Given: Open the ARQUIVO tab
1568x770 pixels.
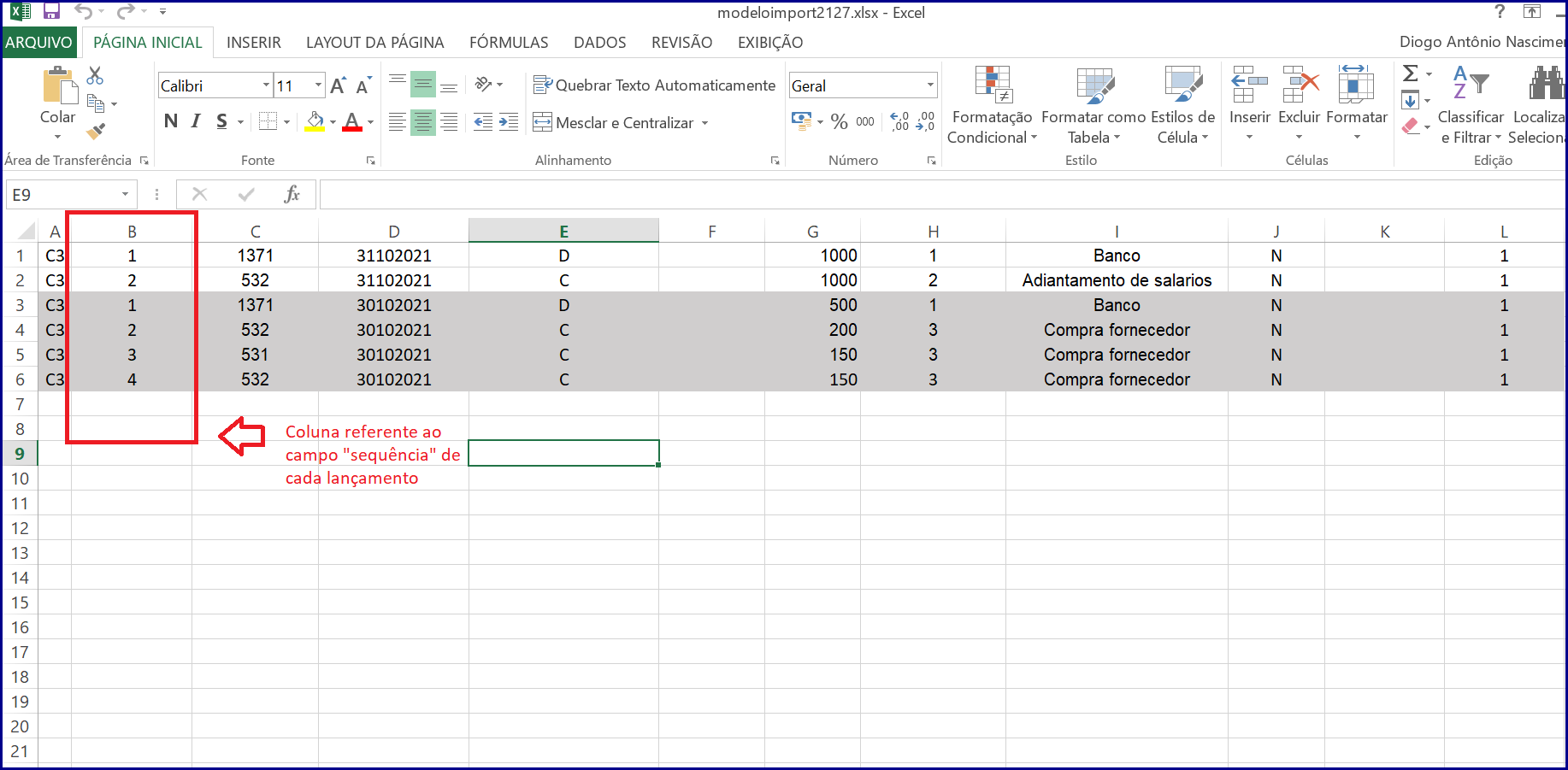Looking at the screenshot, I should tap(38, 42).
